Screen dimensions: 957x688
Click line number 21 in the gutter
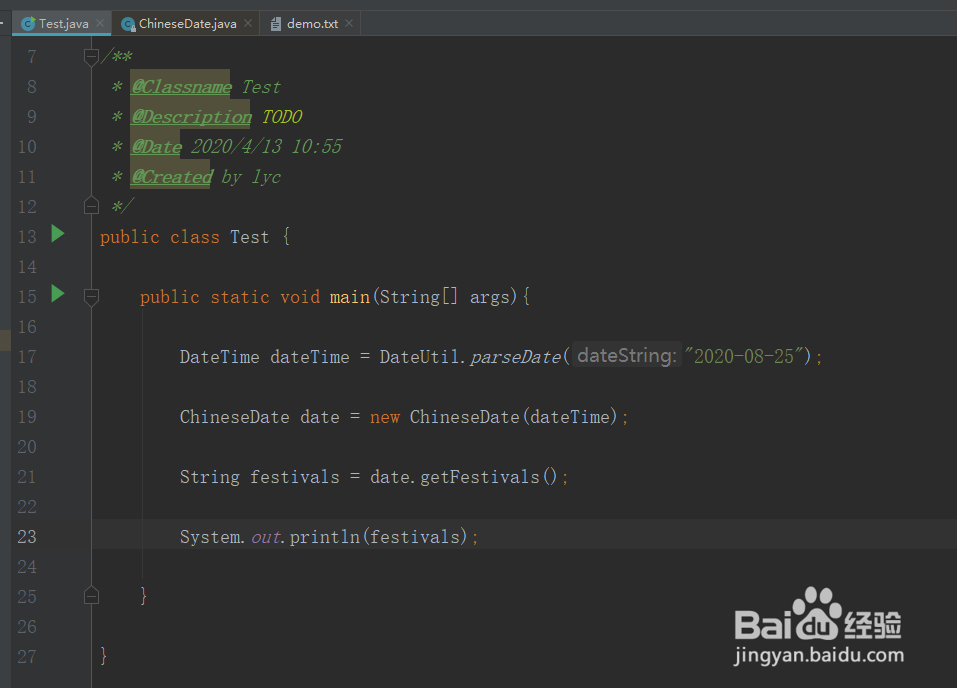27,477
